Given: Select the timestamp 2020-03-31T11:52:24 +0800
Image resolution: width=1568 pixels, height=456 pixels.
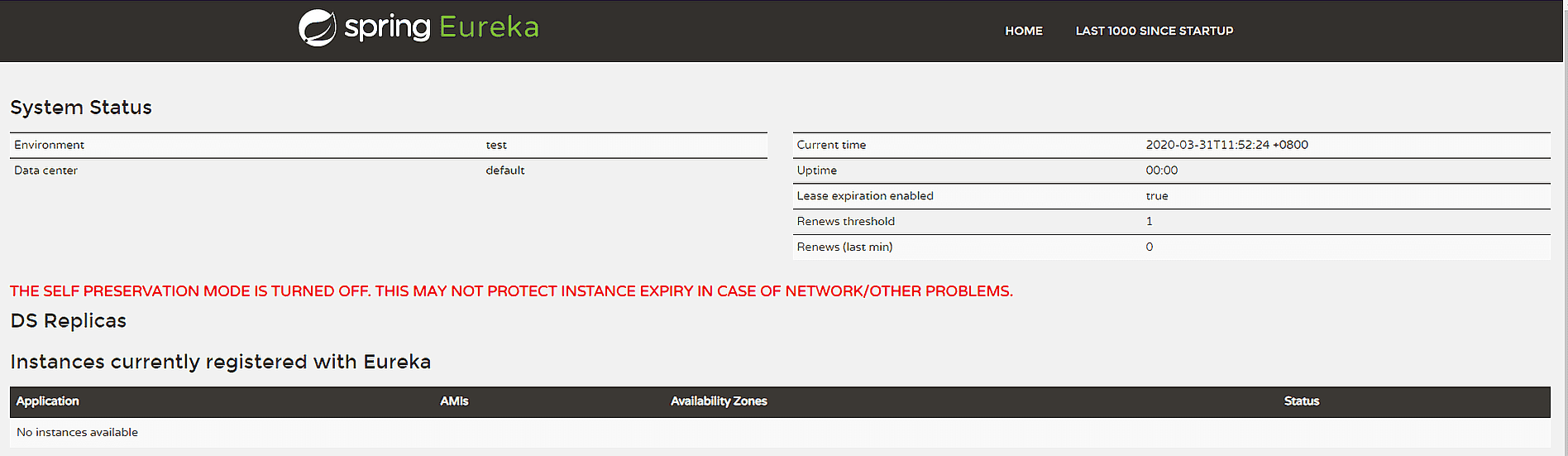Looking at the screenshot, I should [x=1226, y=145].
